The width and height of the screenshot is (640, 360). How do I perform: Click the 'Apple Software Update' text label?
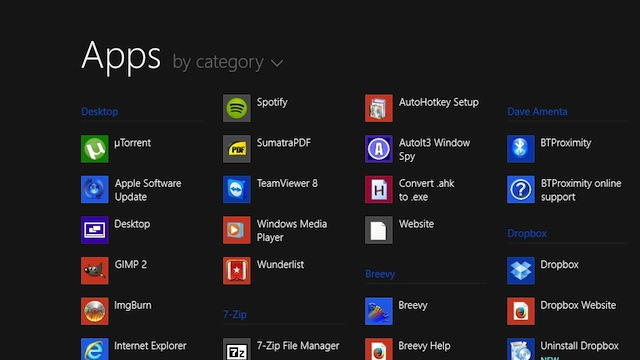pos(148,190)
